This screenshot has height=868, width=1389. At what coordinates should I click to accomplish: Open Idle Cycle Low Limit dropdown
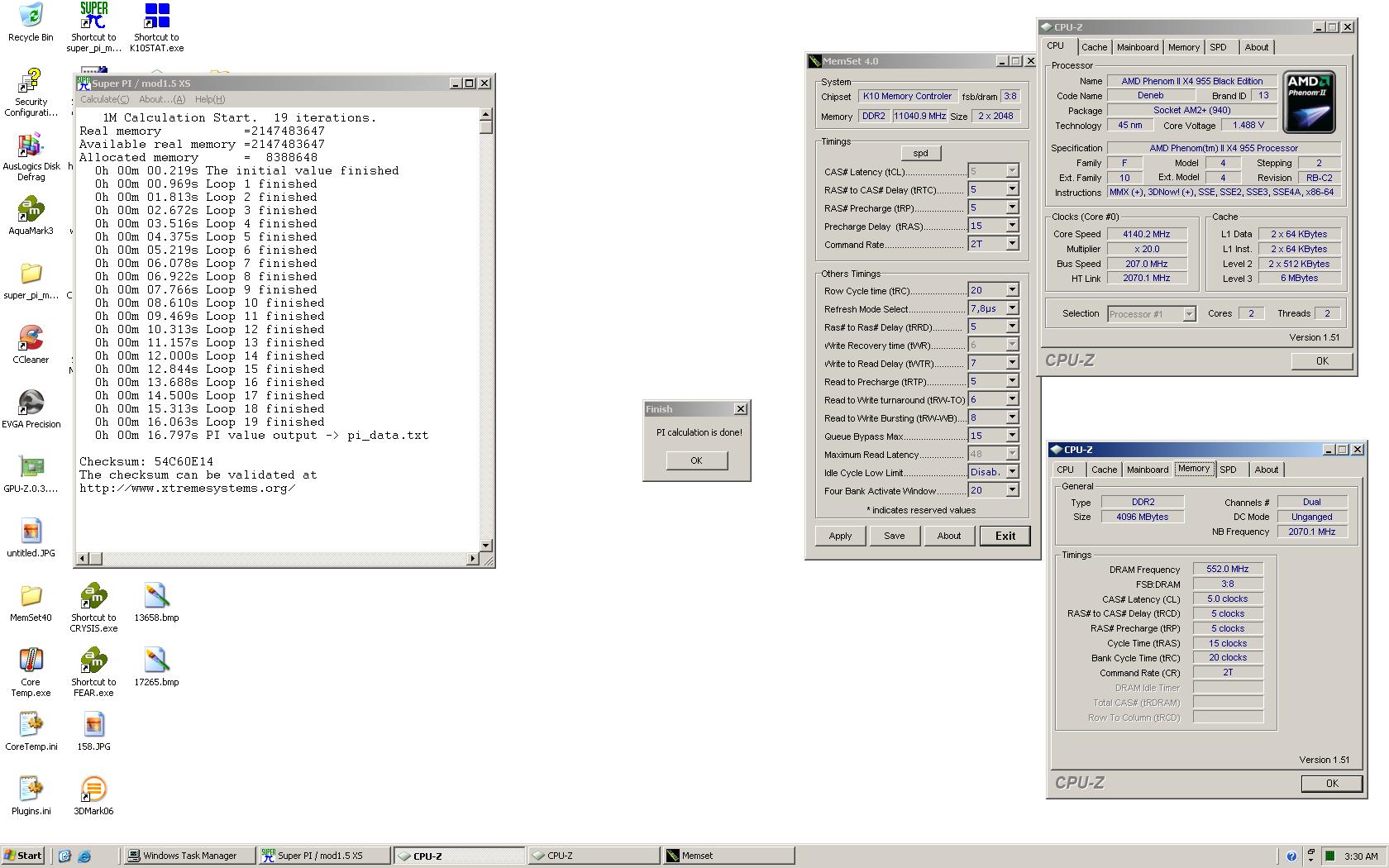[1011, 472]
